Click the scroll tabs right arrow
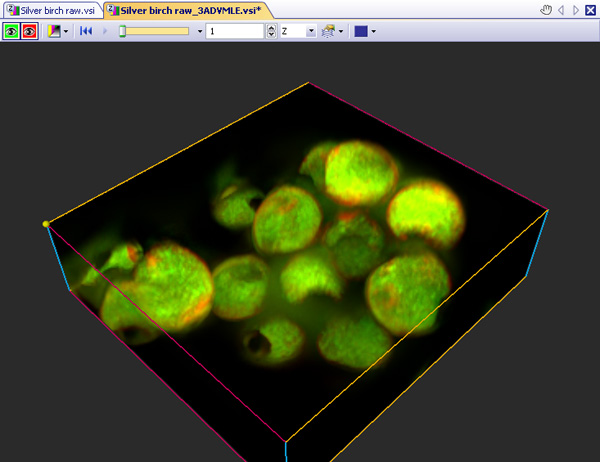Image resolution: width=600 pixels, height=462 pixels. [x=576, y=10]
